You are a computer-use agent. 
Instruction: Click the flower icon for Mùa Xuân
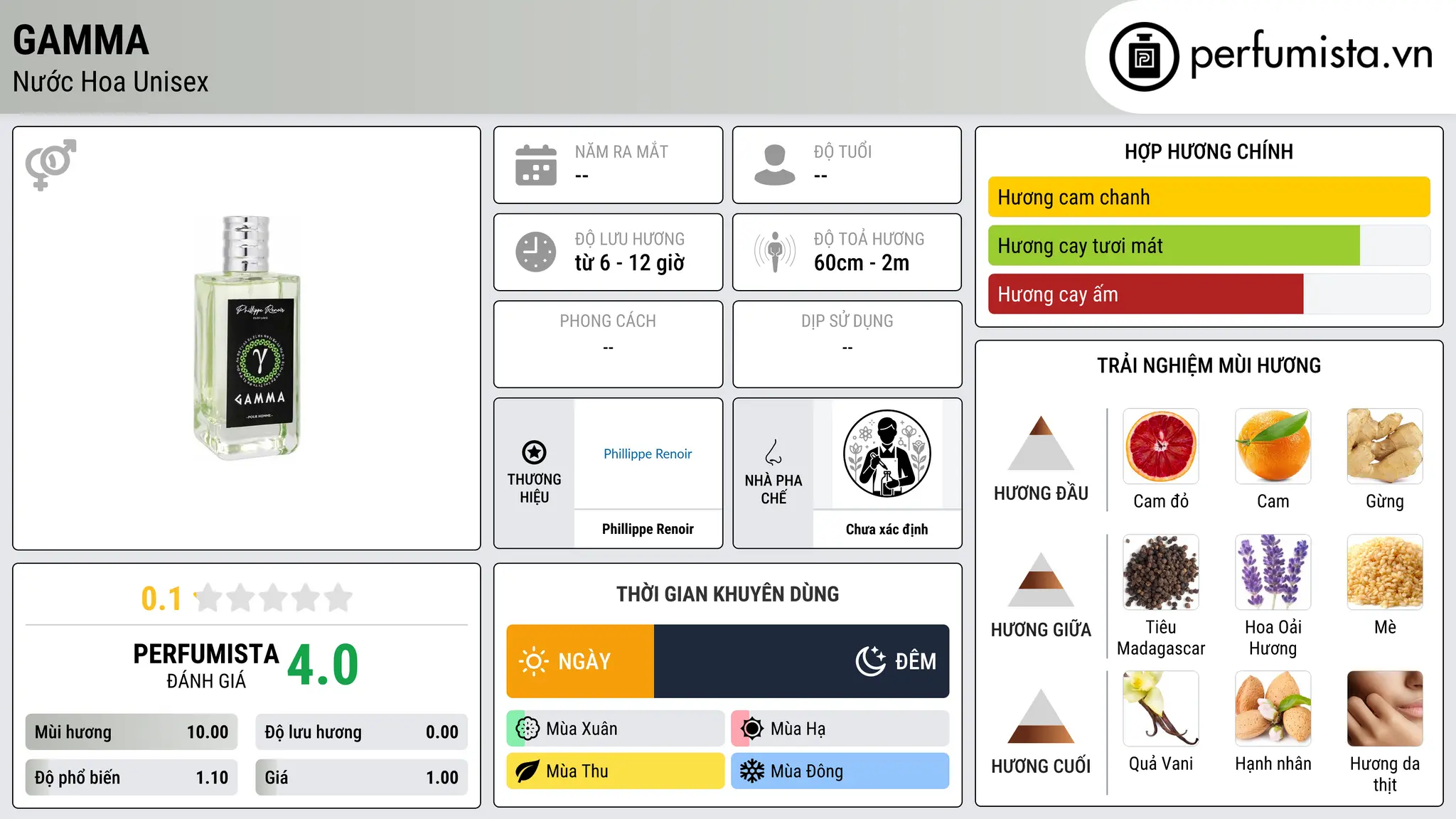pyautogui.click(x=528, y=729)
